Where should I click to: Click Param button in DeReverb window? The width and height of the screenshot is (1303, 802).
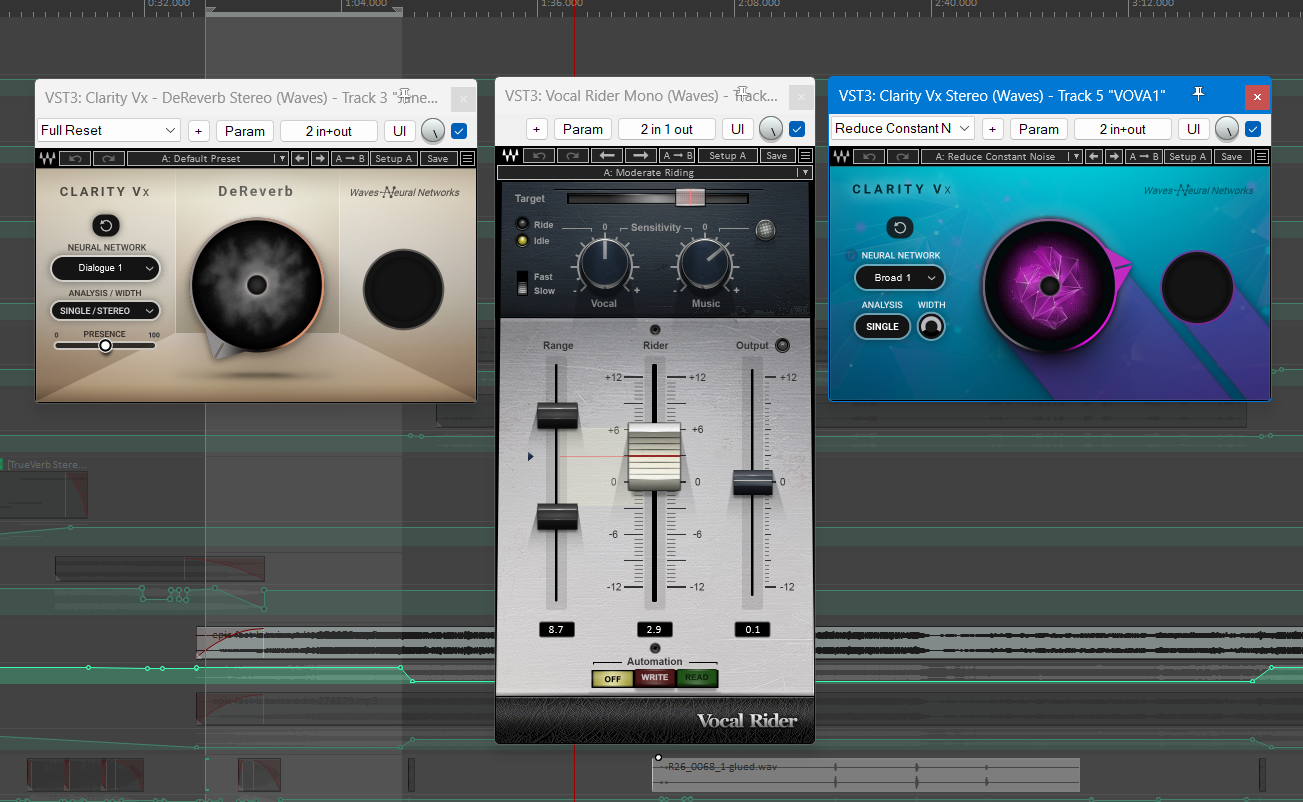click(245, 130)
